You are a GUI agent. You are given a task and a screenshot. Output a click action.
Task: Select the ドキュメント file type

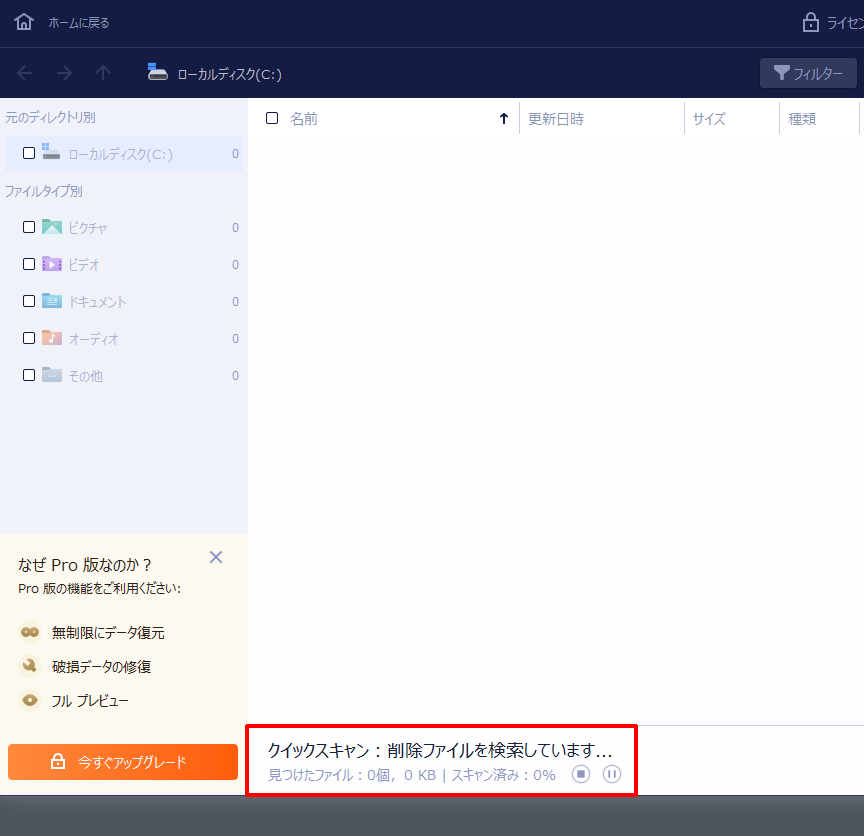coord(96,302)
